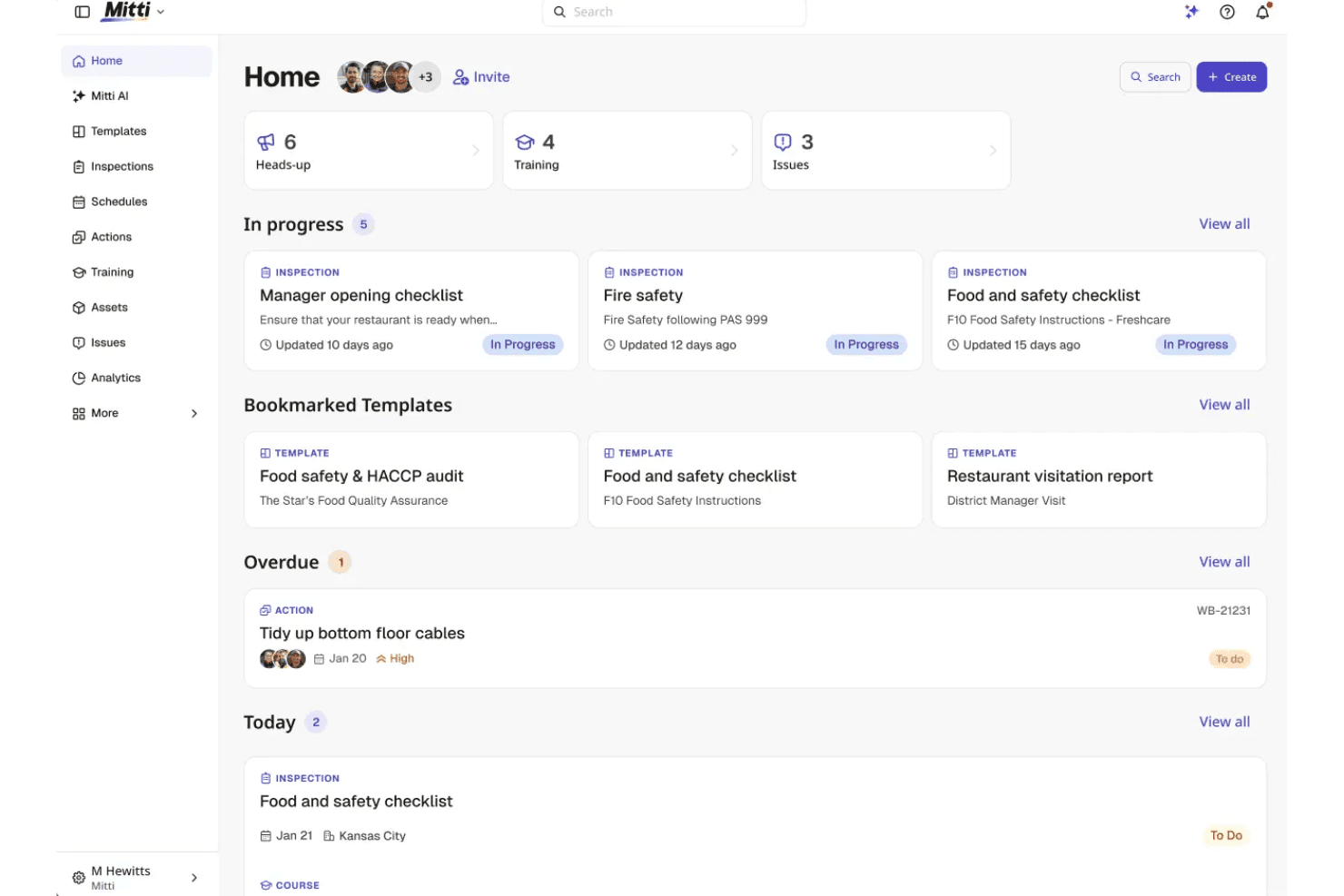Screen dimensions: 1344x896
Task: View all Bookmarked Templates
Action: 1224,405
